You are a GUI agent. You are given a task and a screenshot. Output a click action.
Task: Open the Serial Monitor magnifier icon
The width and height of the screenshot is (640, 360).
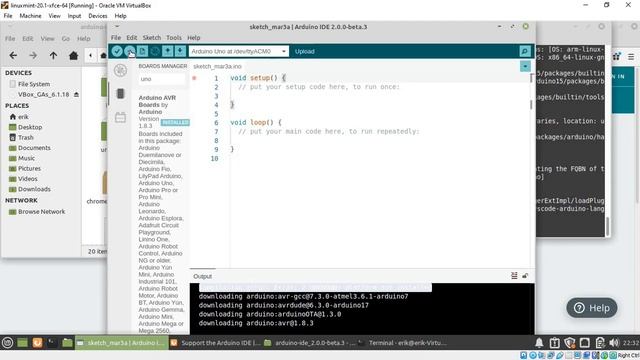point(525,51)
